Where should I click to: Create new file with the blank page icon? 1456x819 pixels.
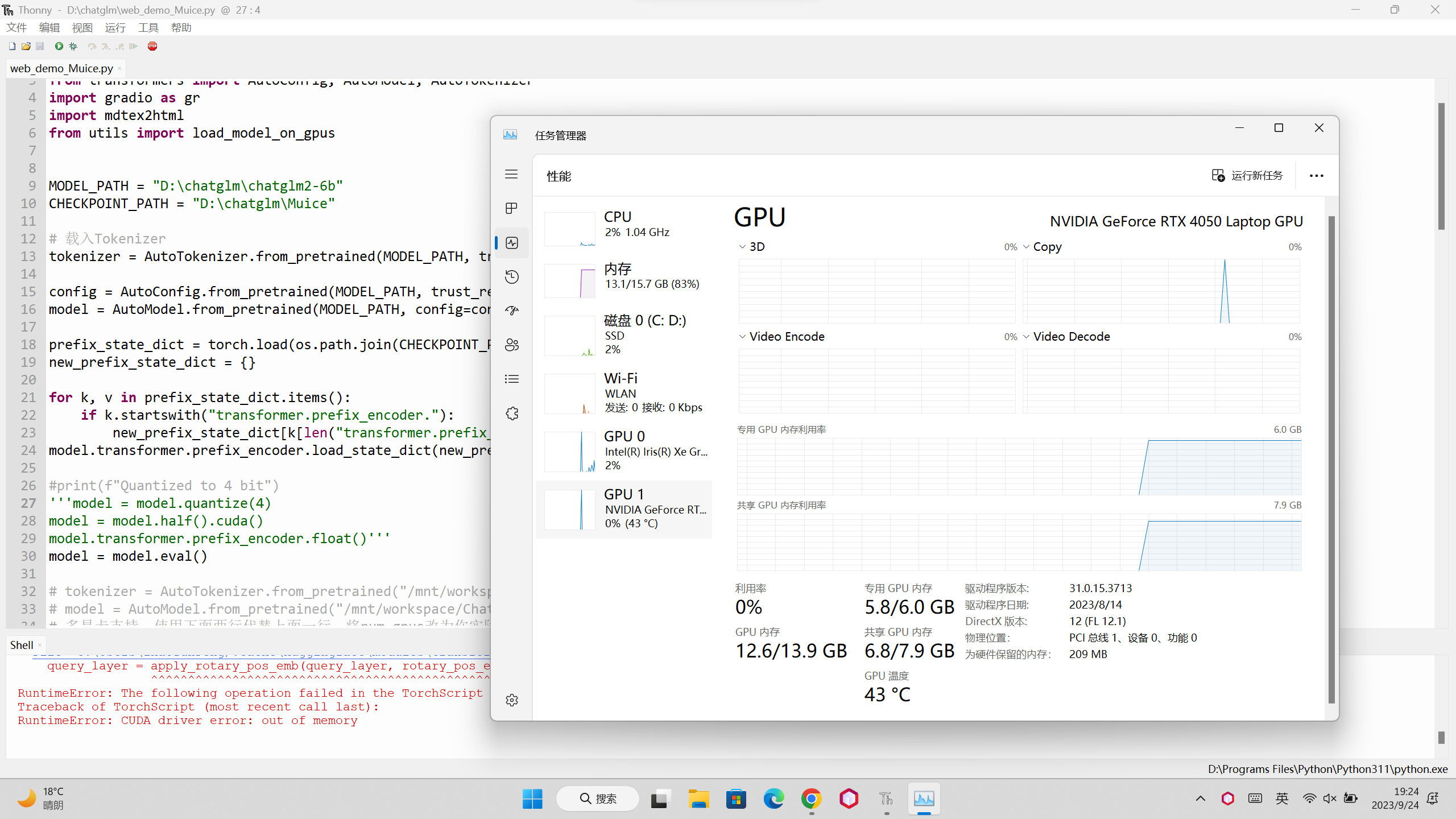tap(11, 46)
